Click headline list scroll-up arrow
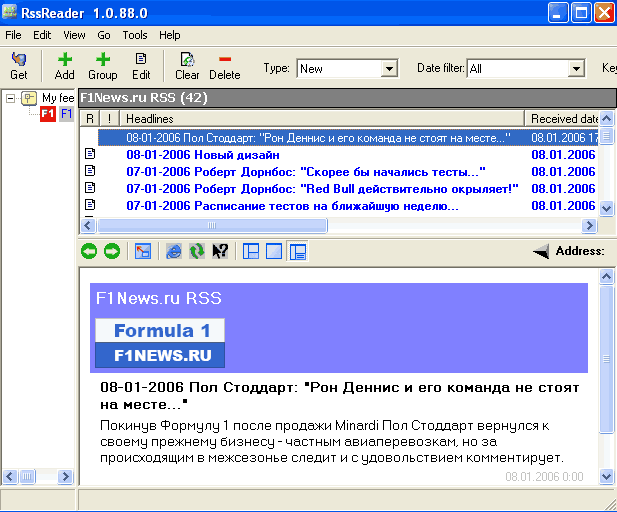 (x=606, y=118)
